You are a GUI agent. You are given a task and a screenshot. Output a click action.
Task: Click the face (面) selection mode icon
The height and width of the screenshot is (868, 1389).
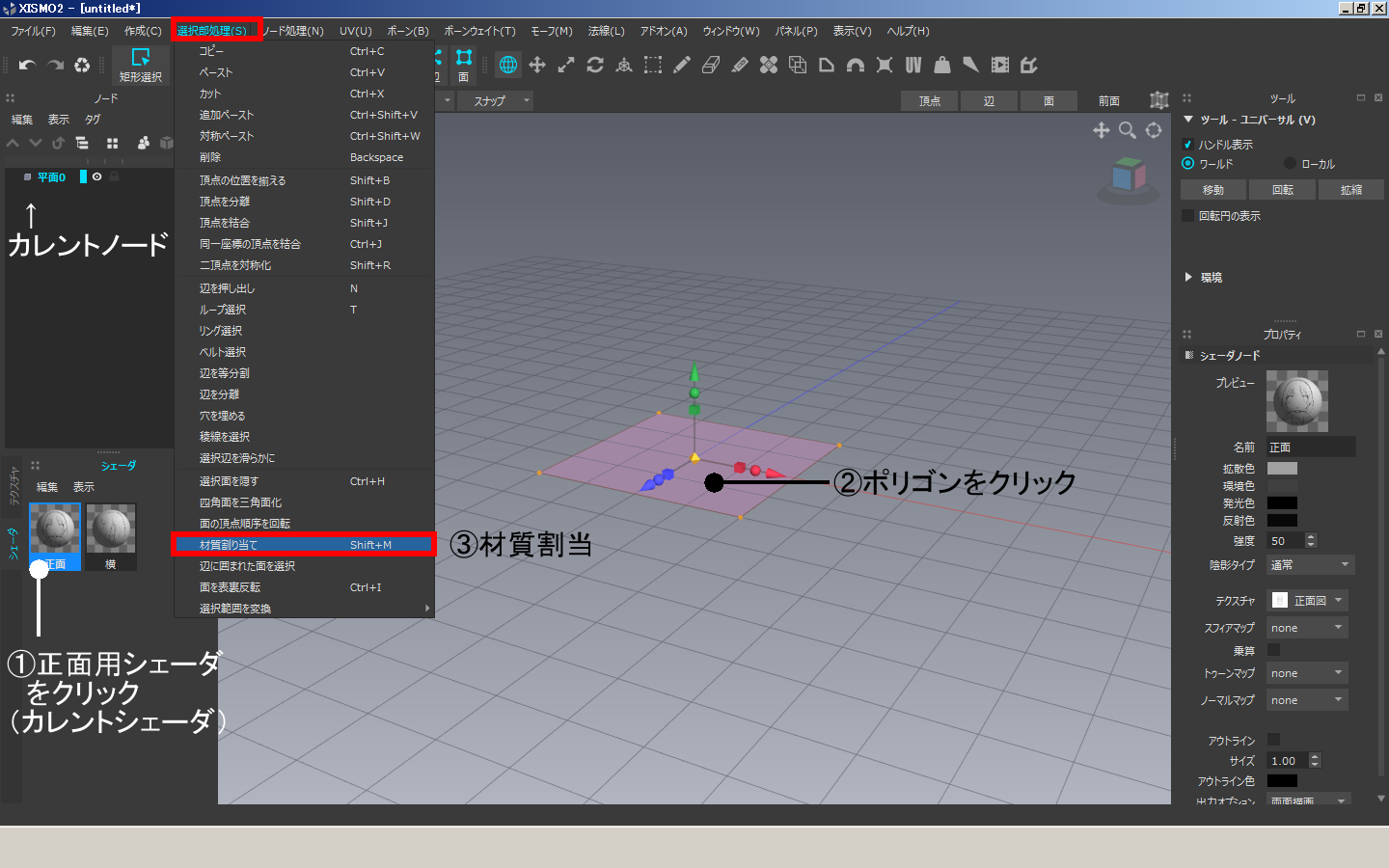(464, 65)
